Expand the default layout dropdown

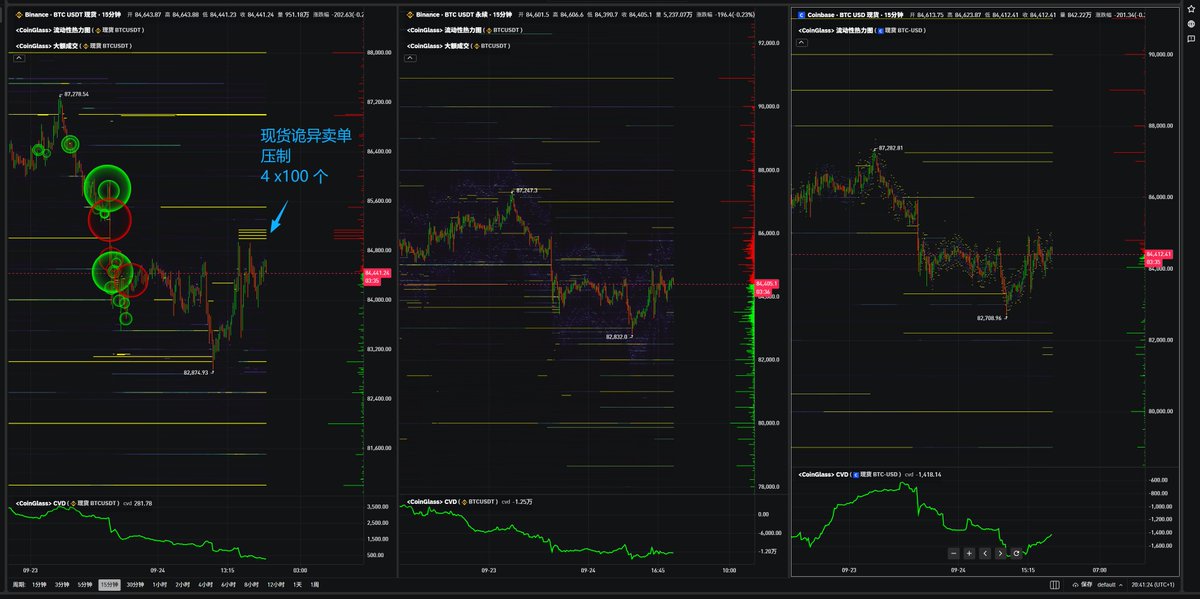(x=1109, y=584)
